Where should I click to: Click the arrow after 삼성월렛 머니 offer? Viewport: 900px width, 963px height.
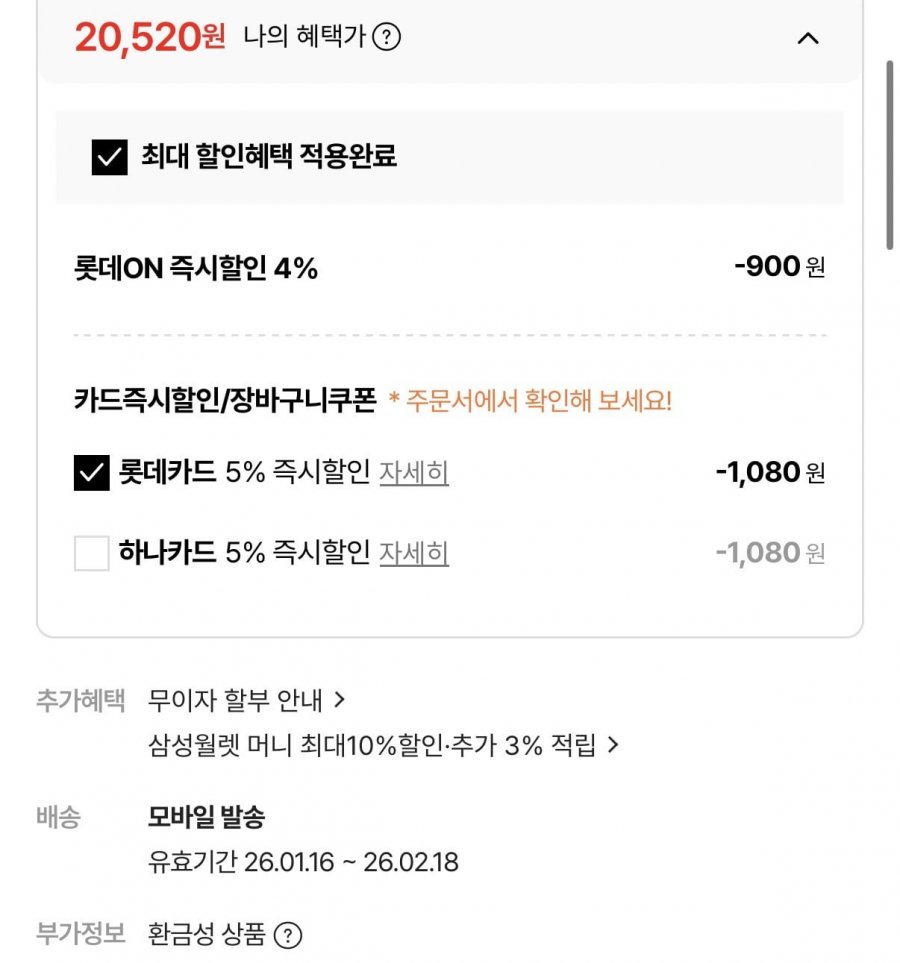[x=613, y=745]
